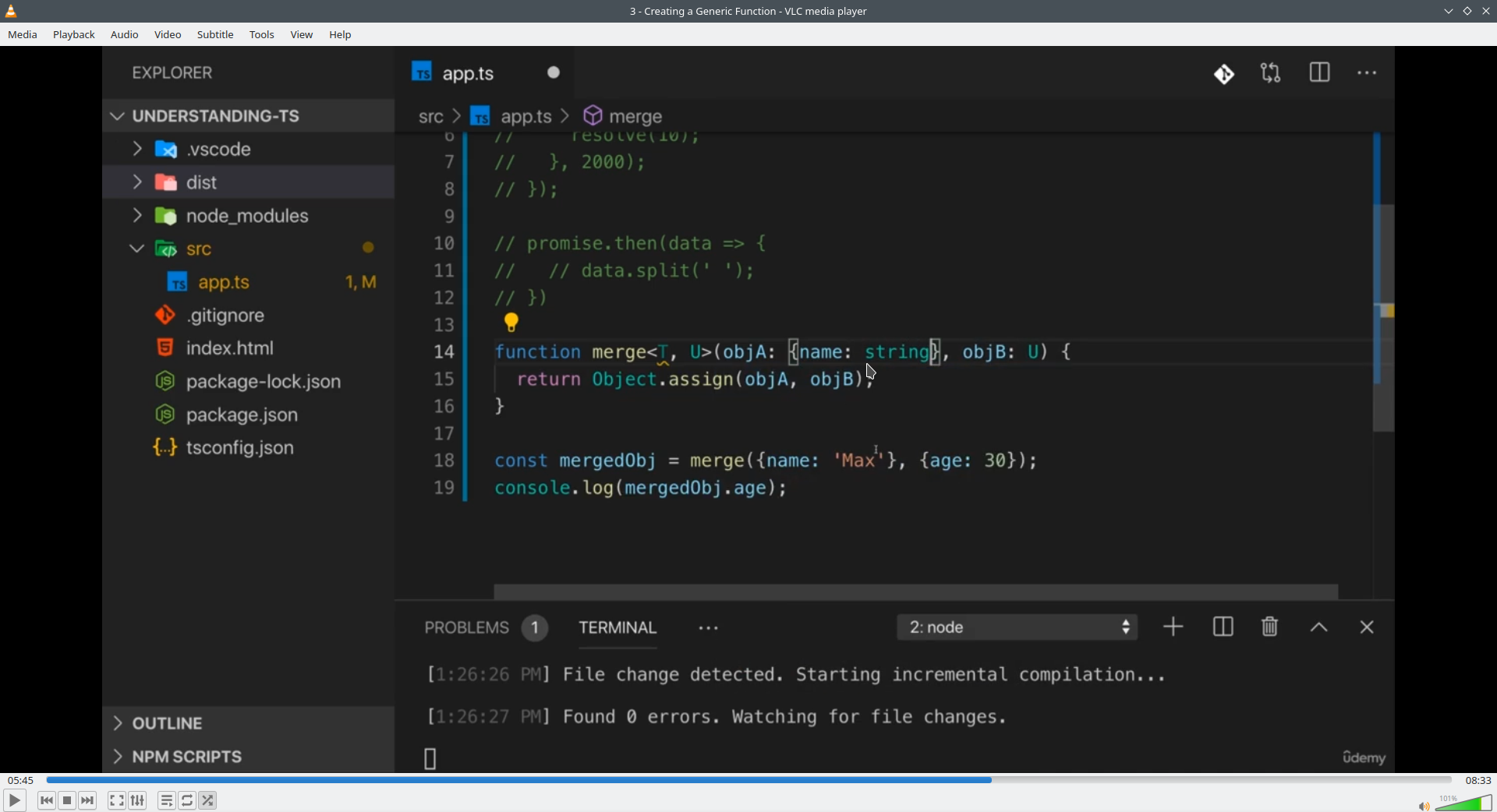Click the EXPLORER panel title
The image size is (1497, 812).
[x=172, y=73]
